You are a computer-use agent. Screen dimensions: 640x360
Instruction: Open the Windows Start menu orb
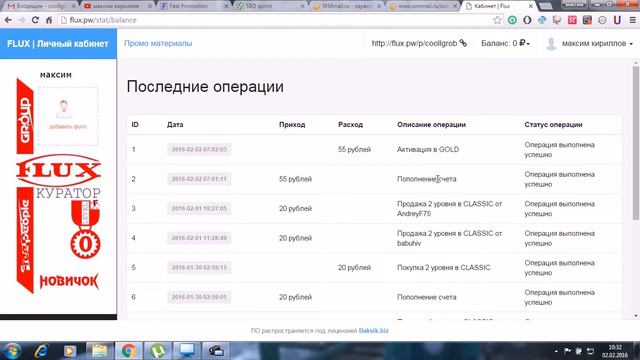pos(11,351)
